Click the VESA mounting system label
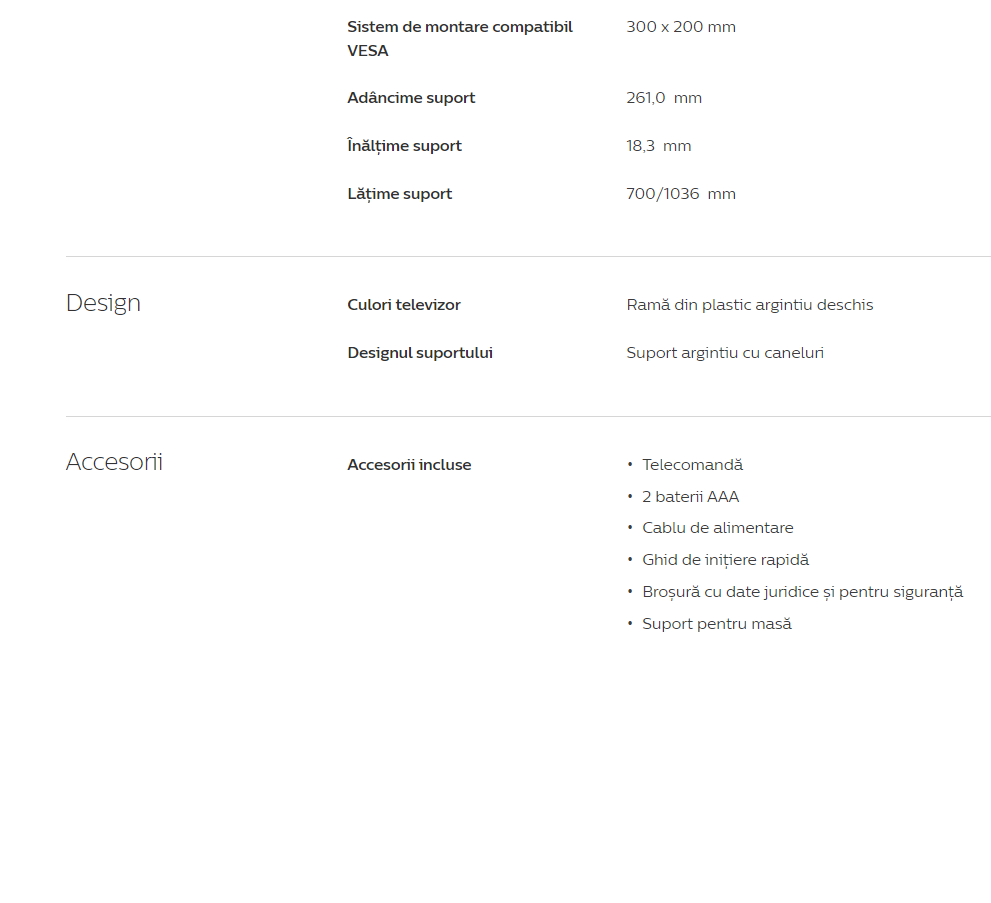991x903 pixels. pyautogui.click(x=459, y=38)
